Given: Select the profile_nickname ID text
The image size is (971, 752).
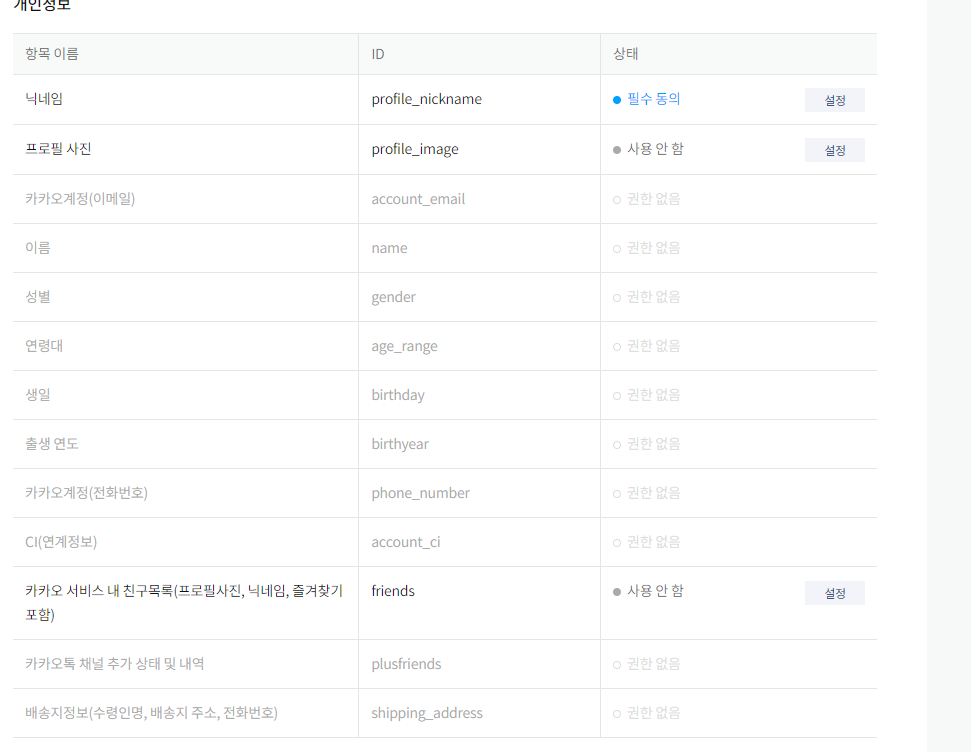Looking at the screenshot, I should tap(427, 99).
